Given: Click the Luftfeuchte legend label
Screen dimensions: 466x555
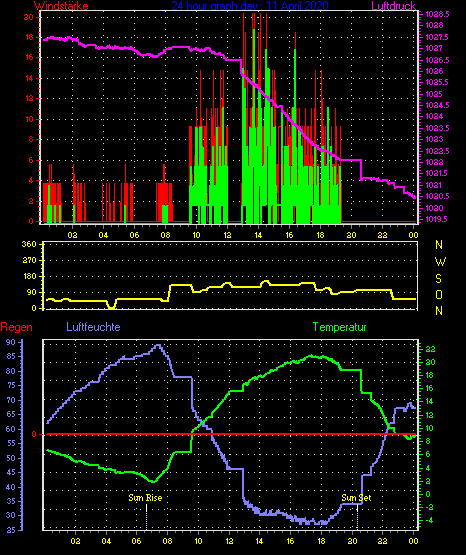Looking at the screenshot, I should tap(93, 327).
